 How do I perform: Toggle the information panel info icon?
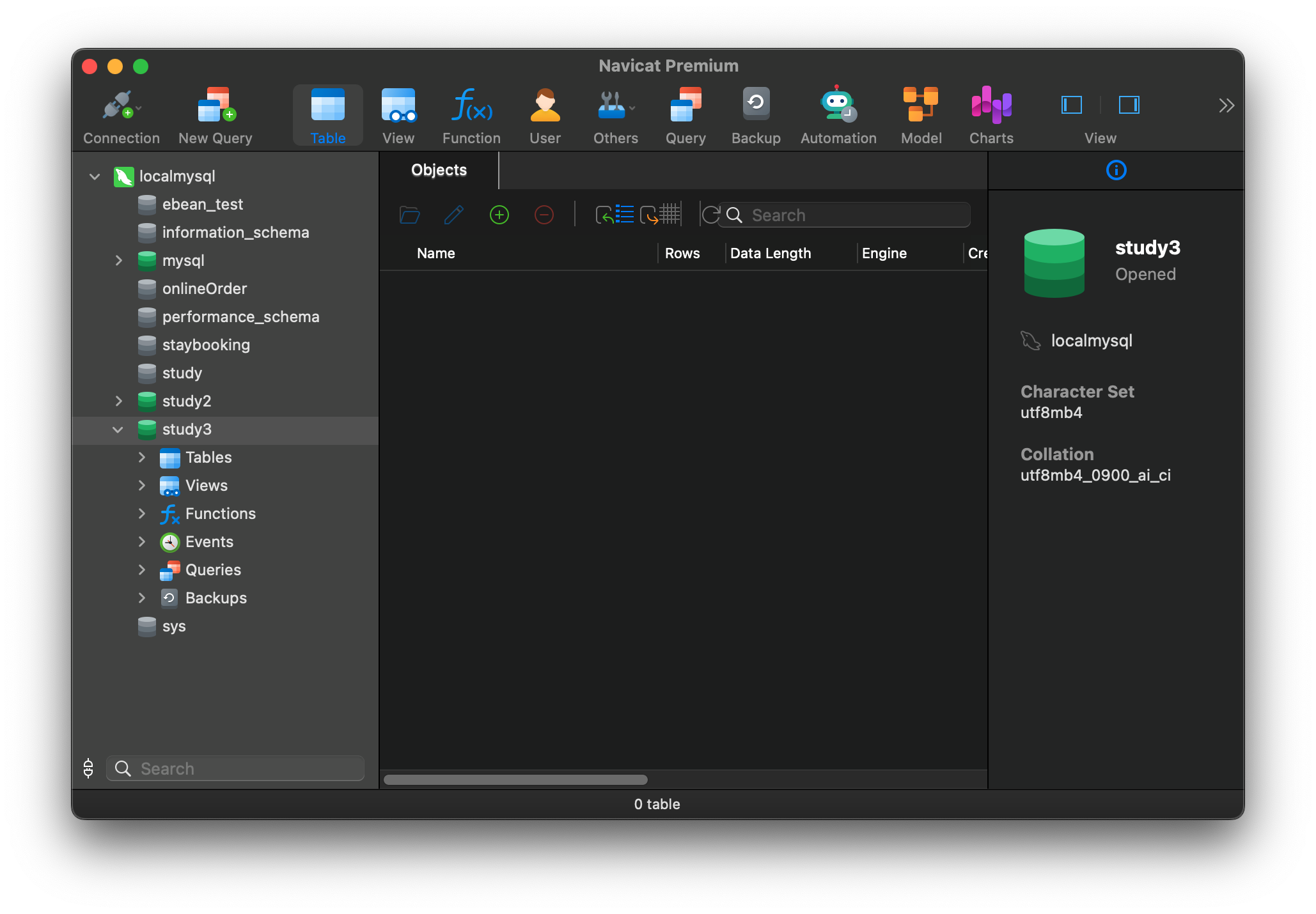coord(1116,170)
